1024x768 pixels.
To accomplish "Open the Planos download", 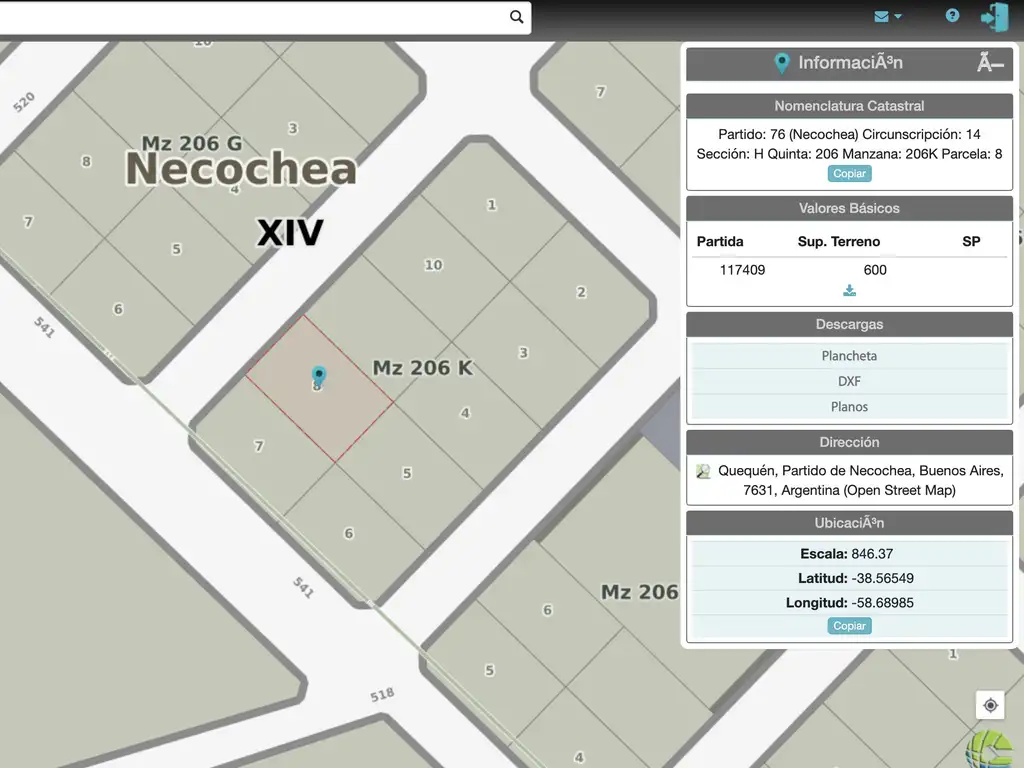I will tap(849, 407).
